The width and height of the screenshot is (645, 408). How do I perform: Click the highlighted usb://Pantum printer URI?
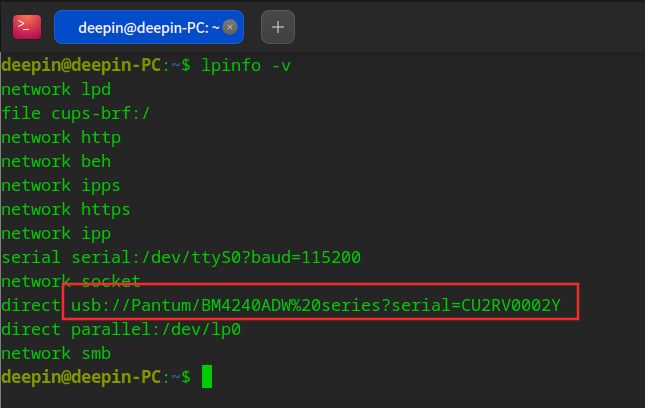pos(316,305)
